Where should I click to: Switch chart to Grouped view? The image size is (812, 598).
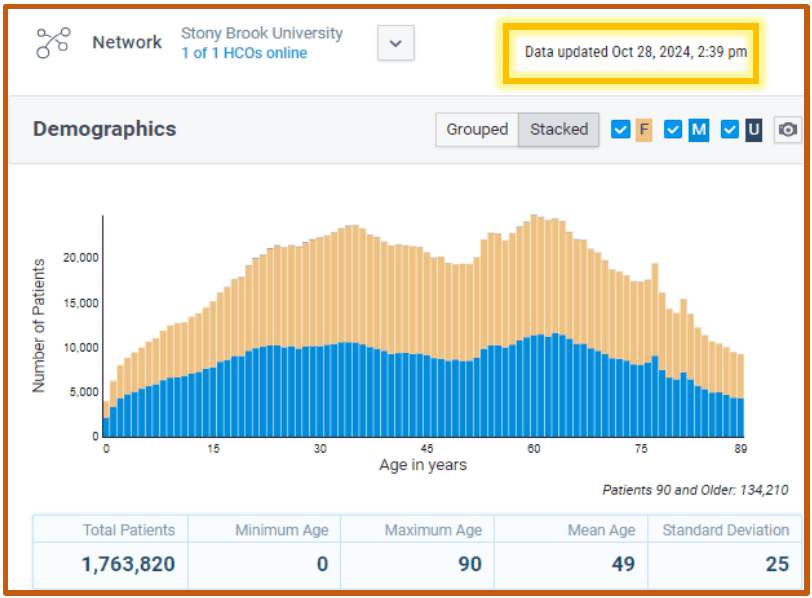coord(477,129)
